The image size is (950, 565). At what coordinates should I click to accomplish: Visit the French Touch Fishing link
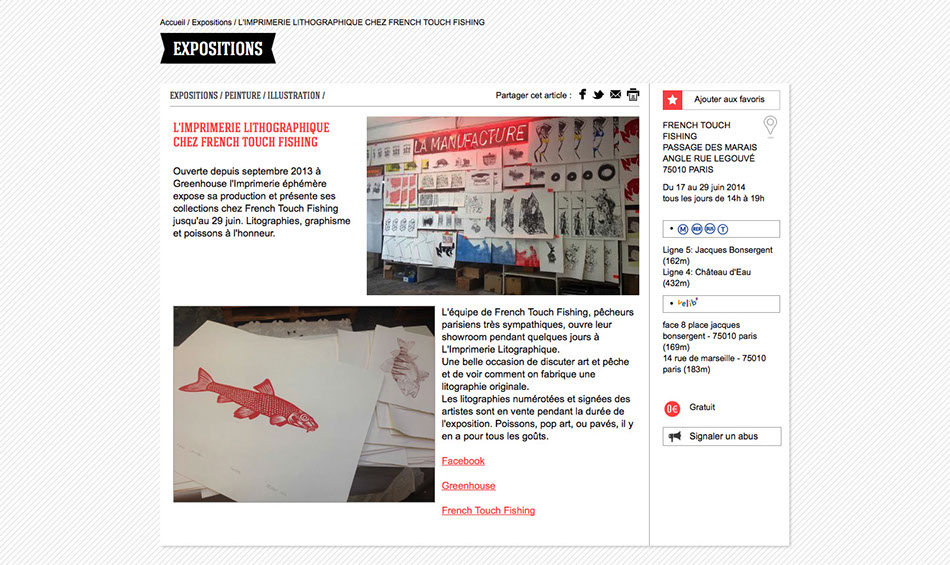coord(488,510)
